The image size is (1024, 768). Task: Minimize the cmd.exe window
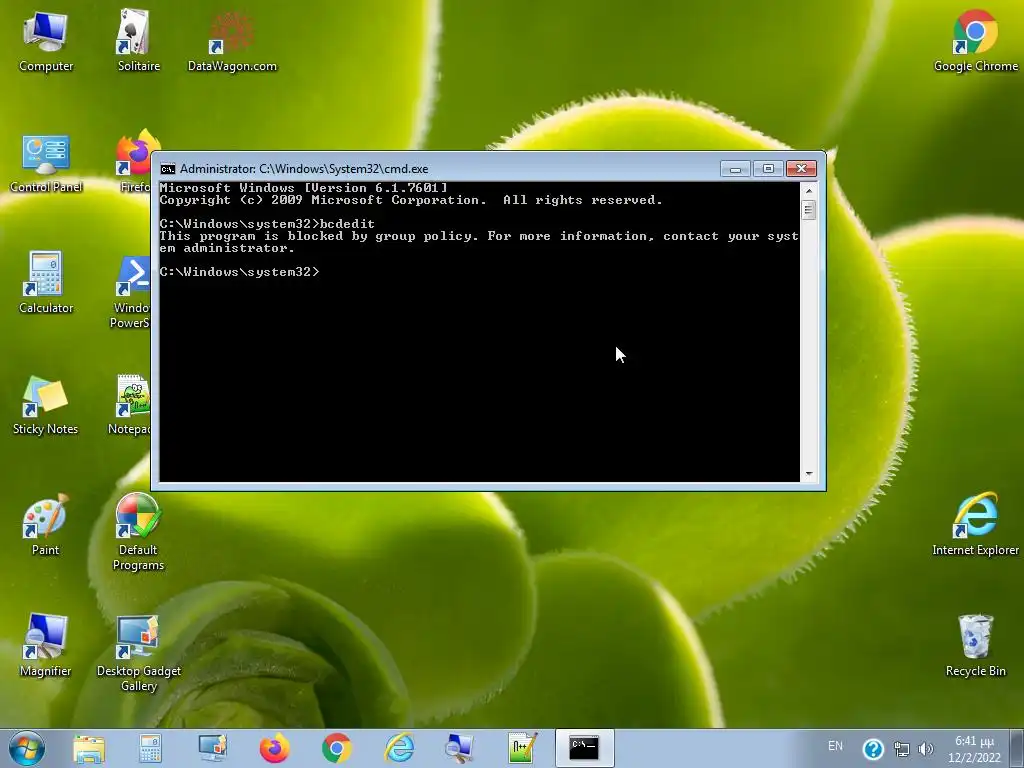point(735,168)
